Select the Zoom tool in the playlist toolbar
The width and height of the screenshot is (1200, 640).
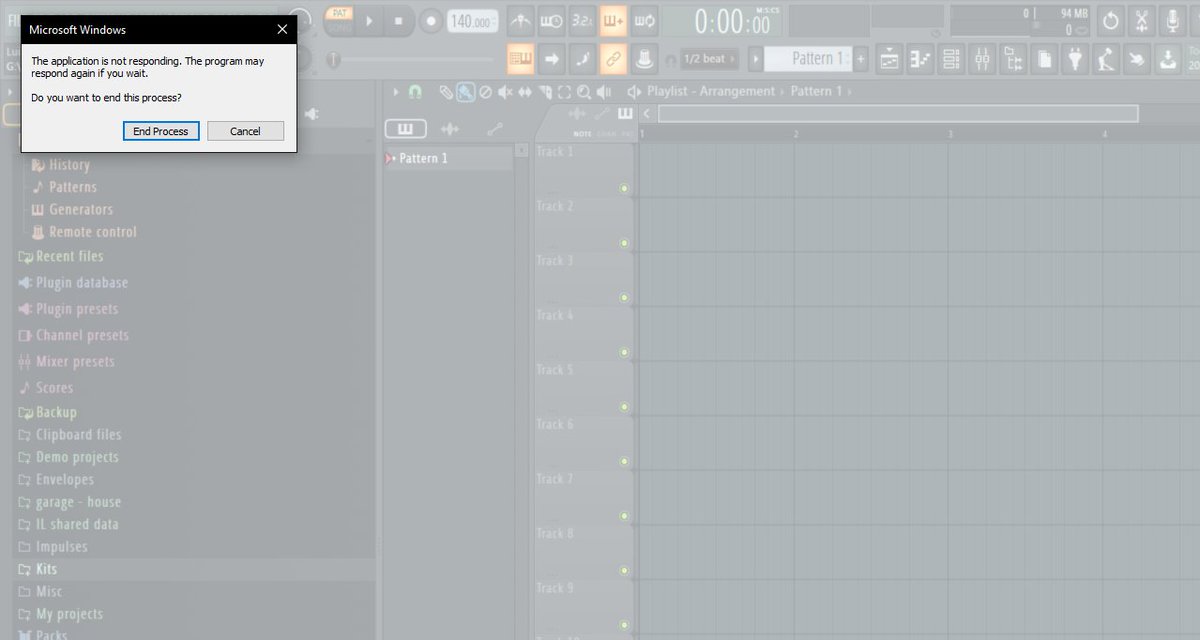[x=583, y=92]
